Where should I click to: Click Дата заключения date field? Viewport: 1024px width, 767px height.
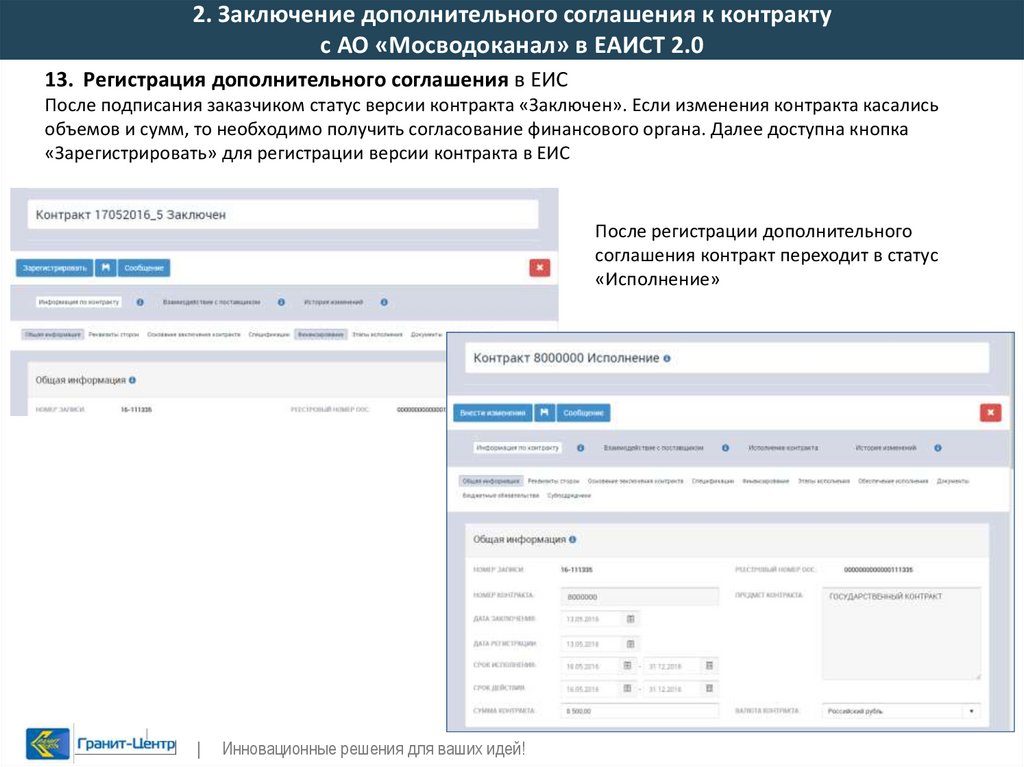pyautogui.click(x=591, y=619)
